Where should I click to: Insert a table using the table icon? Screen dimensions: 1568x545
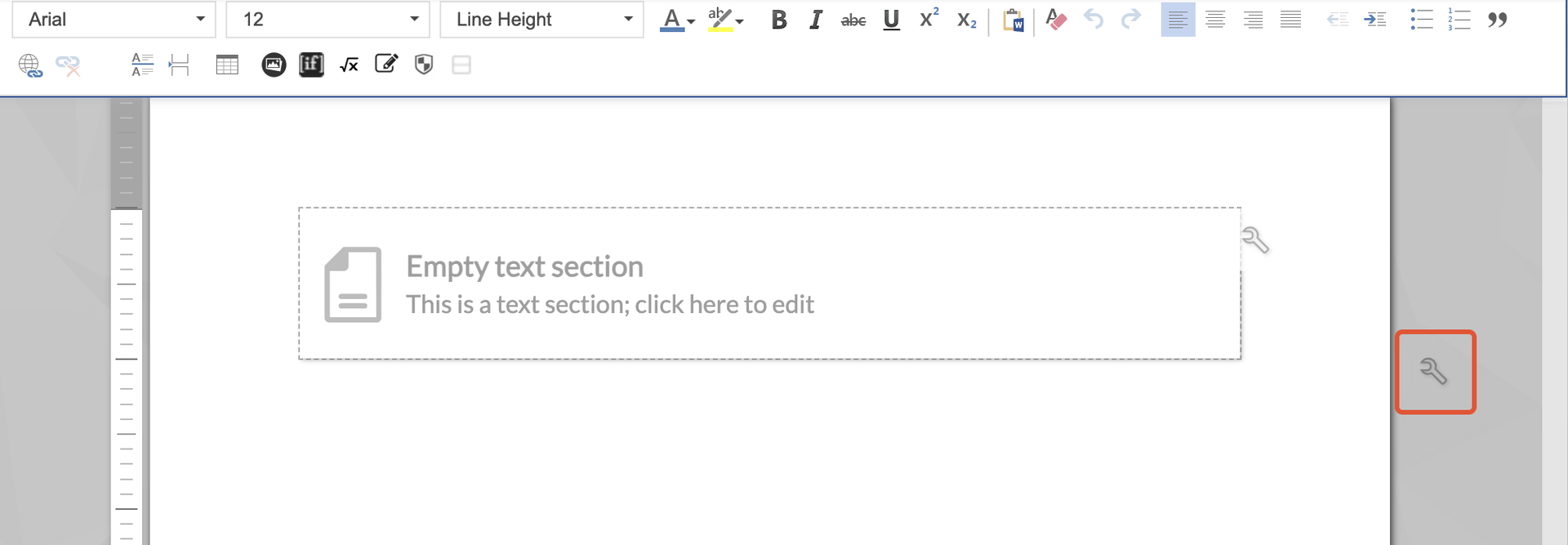(x=227, y=65)
